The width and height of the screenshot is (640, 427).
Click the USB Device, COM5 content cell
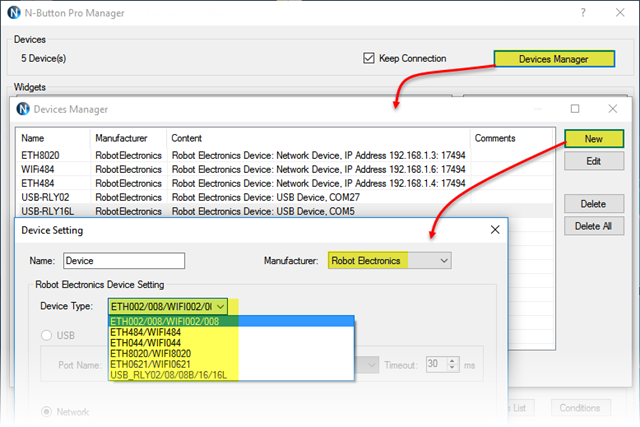(263, 211)
